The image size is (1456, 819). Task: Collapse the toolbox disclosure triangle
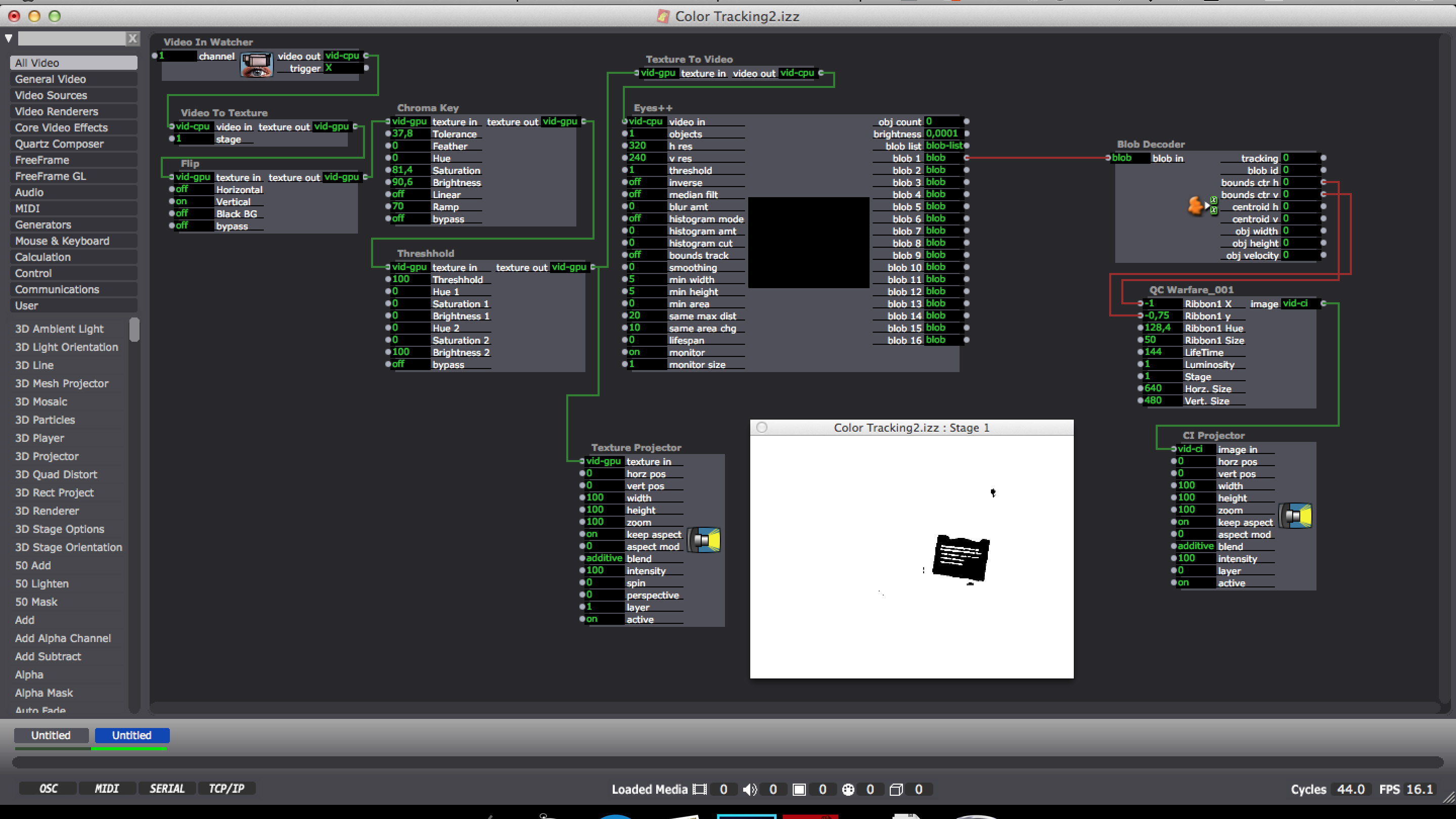9,38
